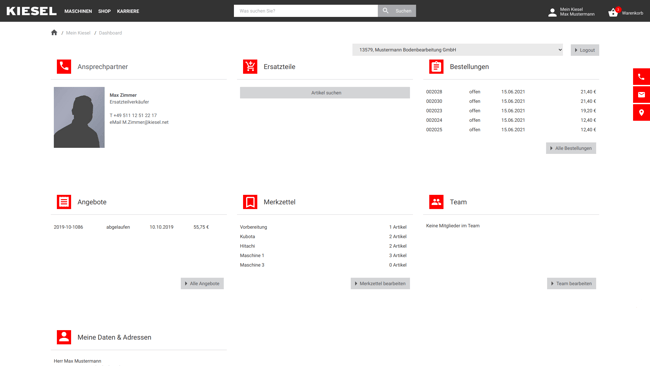
Task: Click the Logout button
Action: click(x=585, y=50)
